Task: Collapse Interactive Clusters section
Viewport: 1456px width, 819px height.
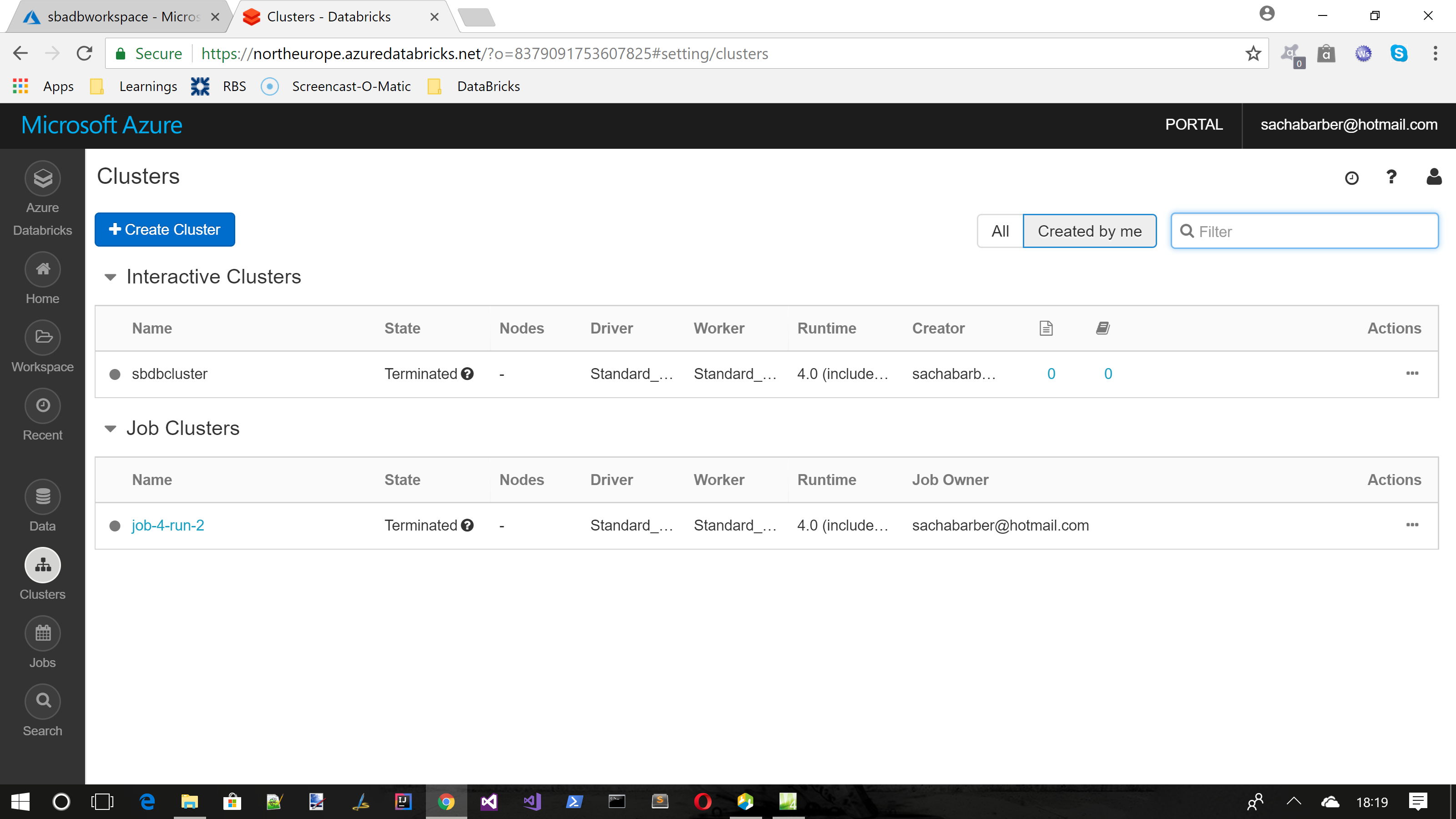Action: [x=110, y=277]
